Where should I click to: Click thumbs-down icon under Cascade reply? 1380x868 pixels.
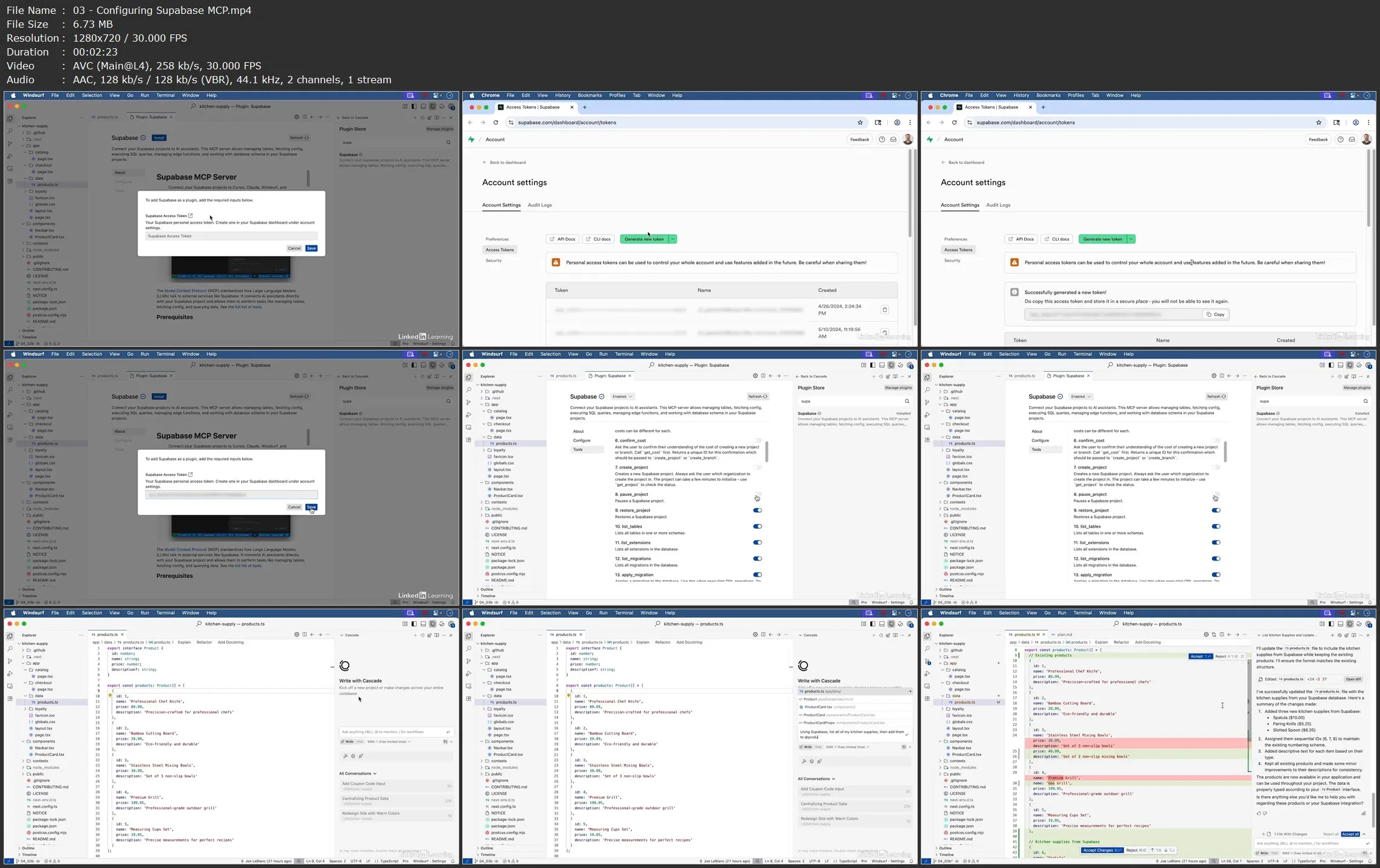click(x=1265, y=813)
